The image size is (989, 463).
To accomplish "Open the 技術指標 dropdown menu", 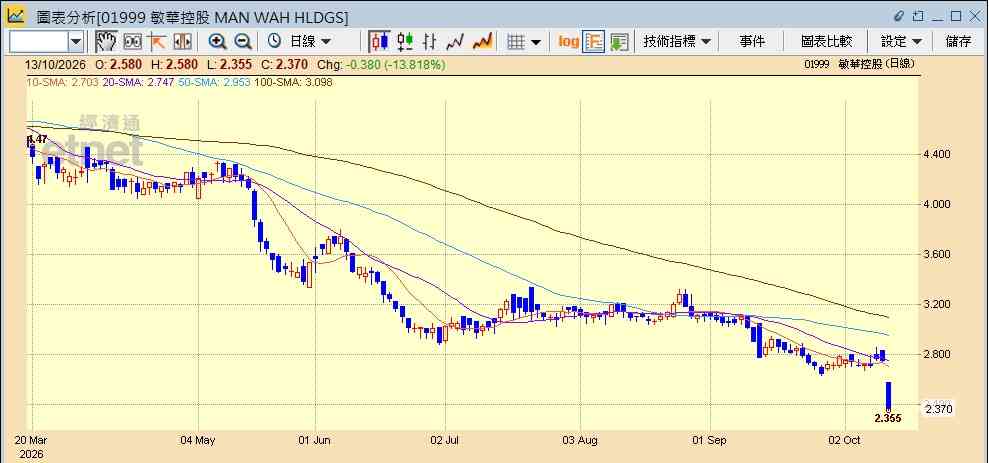I will pyautogui.click(x=676, y=42).
